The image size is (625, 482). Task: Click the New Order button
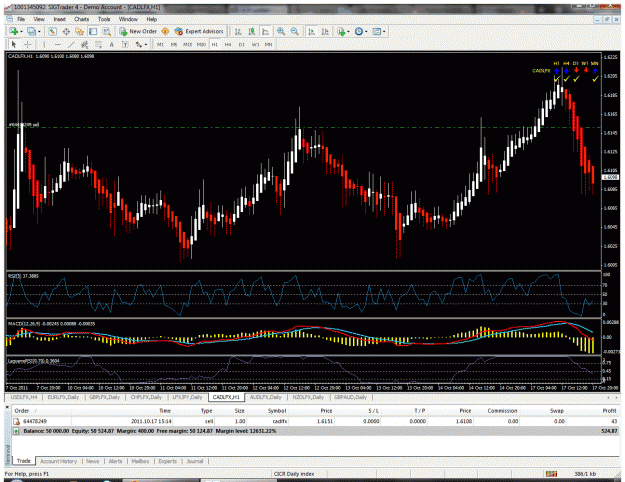[x=138, y=31]
